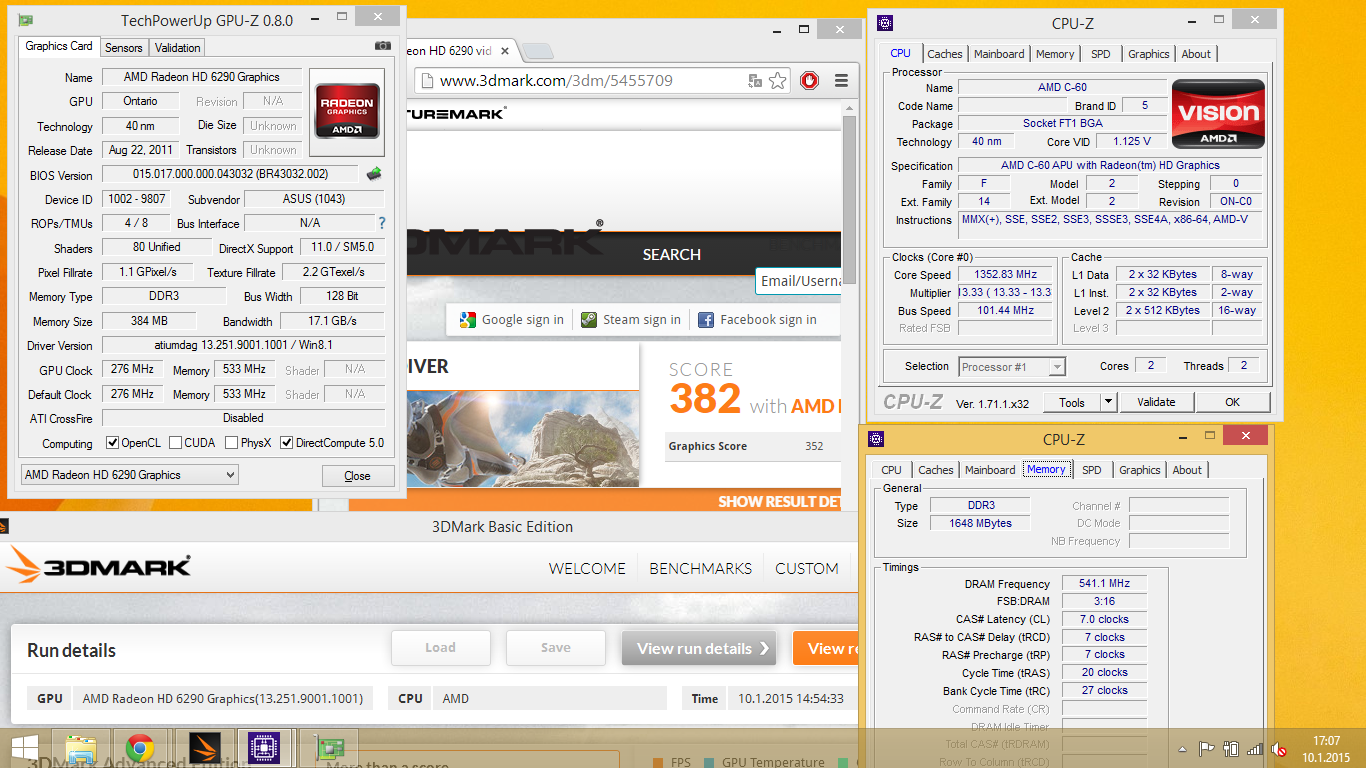Open a new Chrome tab
1366x768 pixels.
pyautogui.click(x=537, y=51)
